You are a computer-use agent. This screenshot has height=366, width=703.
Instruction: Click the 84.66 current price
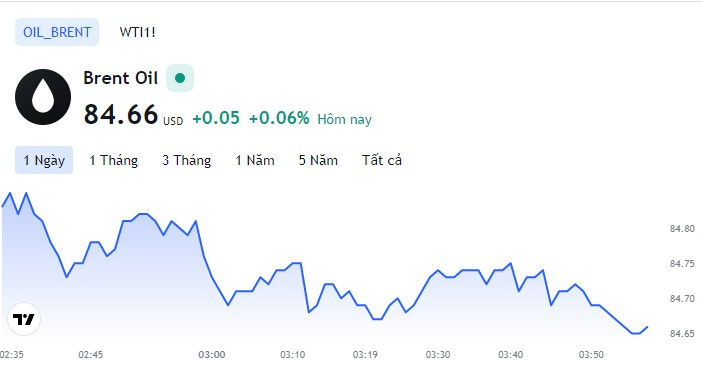click(x=121, y=114)
